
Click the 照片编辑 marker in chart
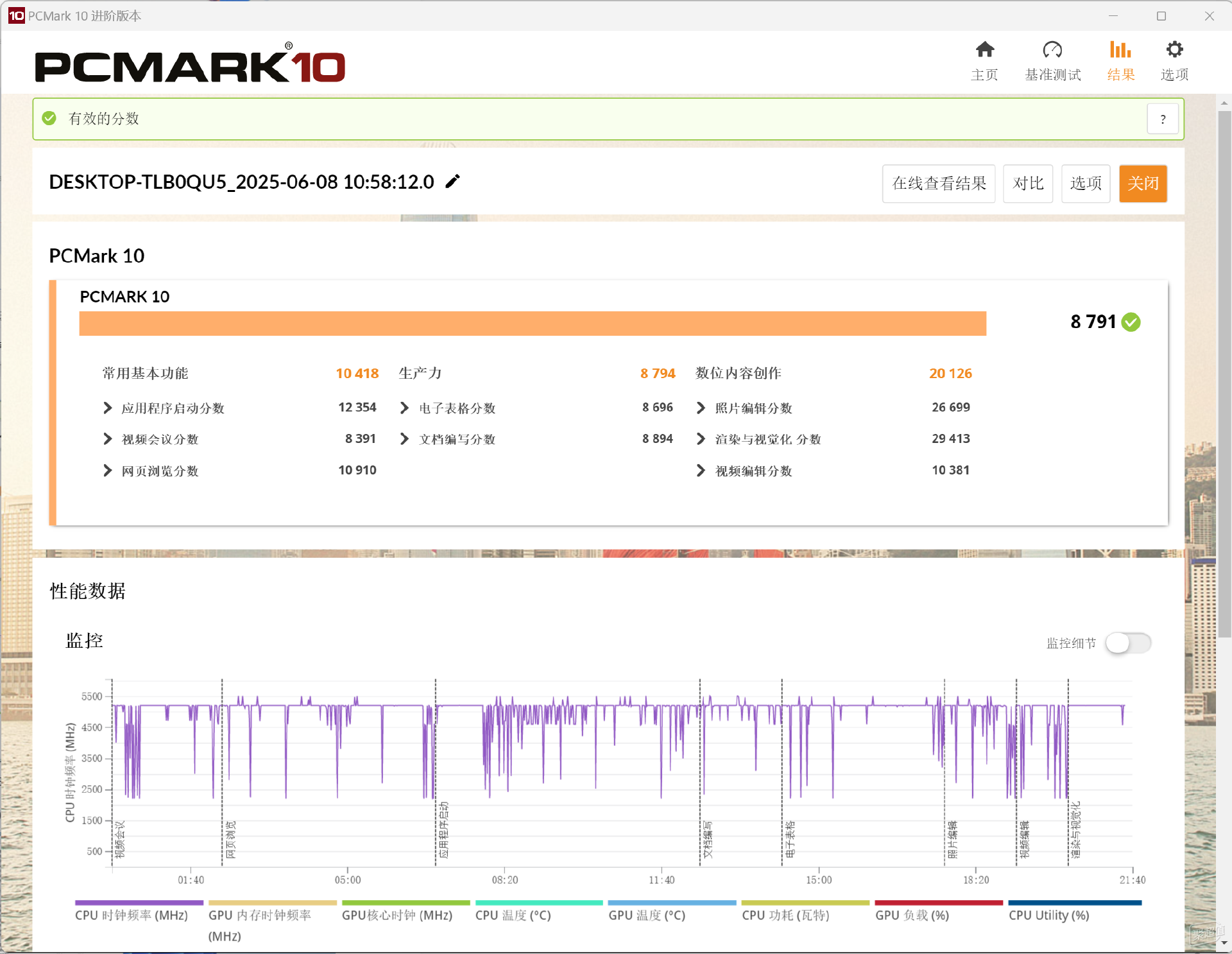(952, 839)
